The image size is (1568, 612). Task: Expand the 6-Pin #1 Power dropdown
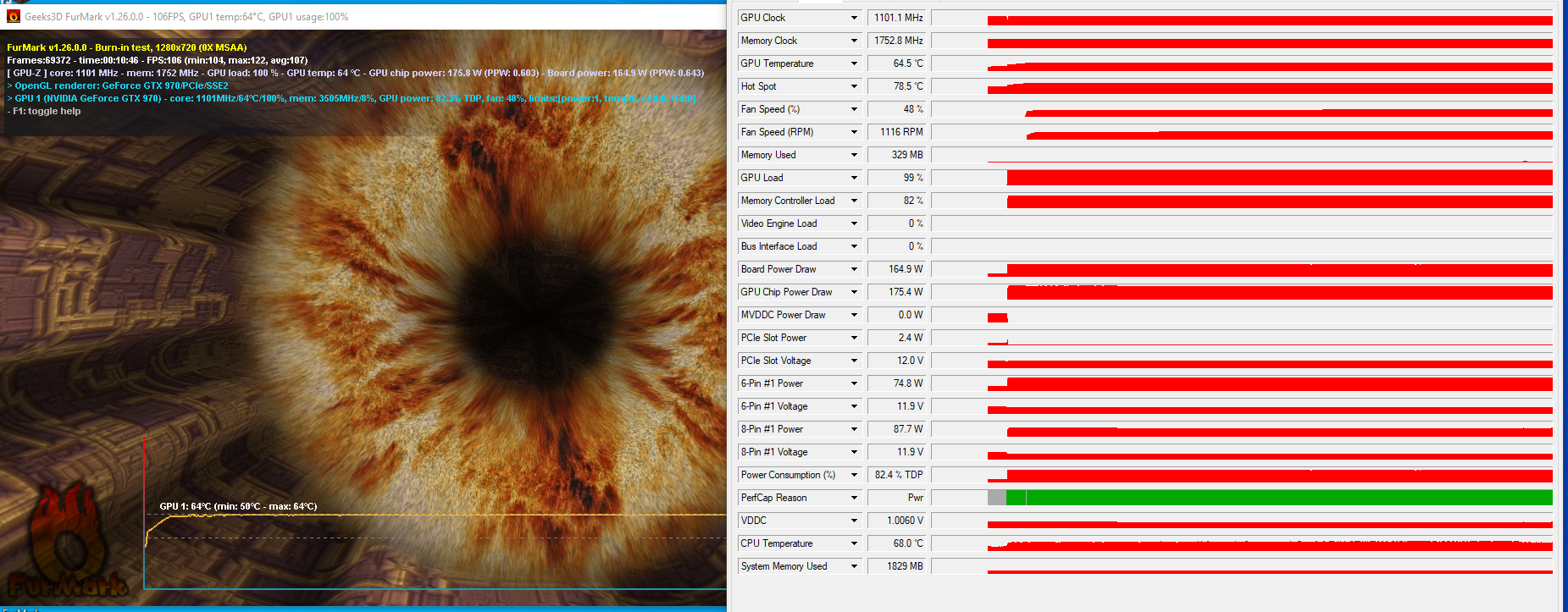point(854,383)
